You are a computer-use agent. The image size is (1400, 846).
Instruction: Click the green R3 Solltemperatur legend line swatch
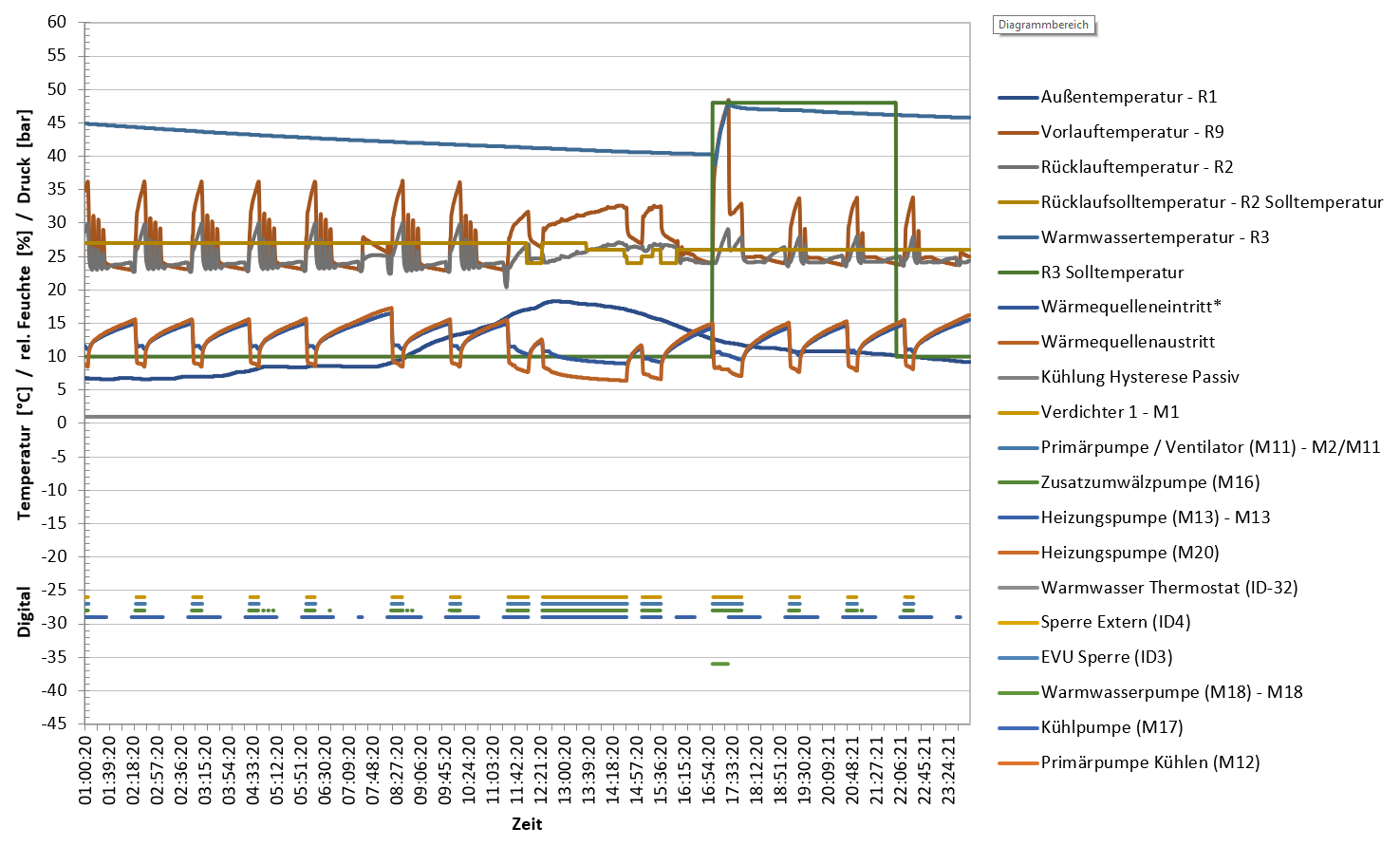(1017, 273)
